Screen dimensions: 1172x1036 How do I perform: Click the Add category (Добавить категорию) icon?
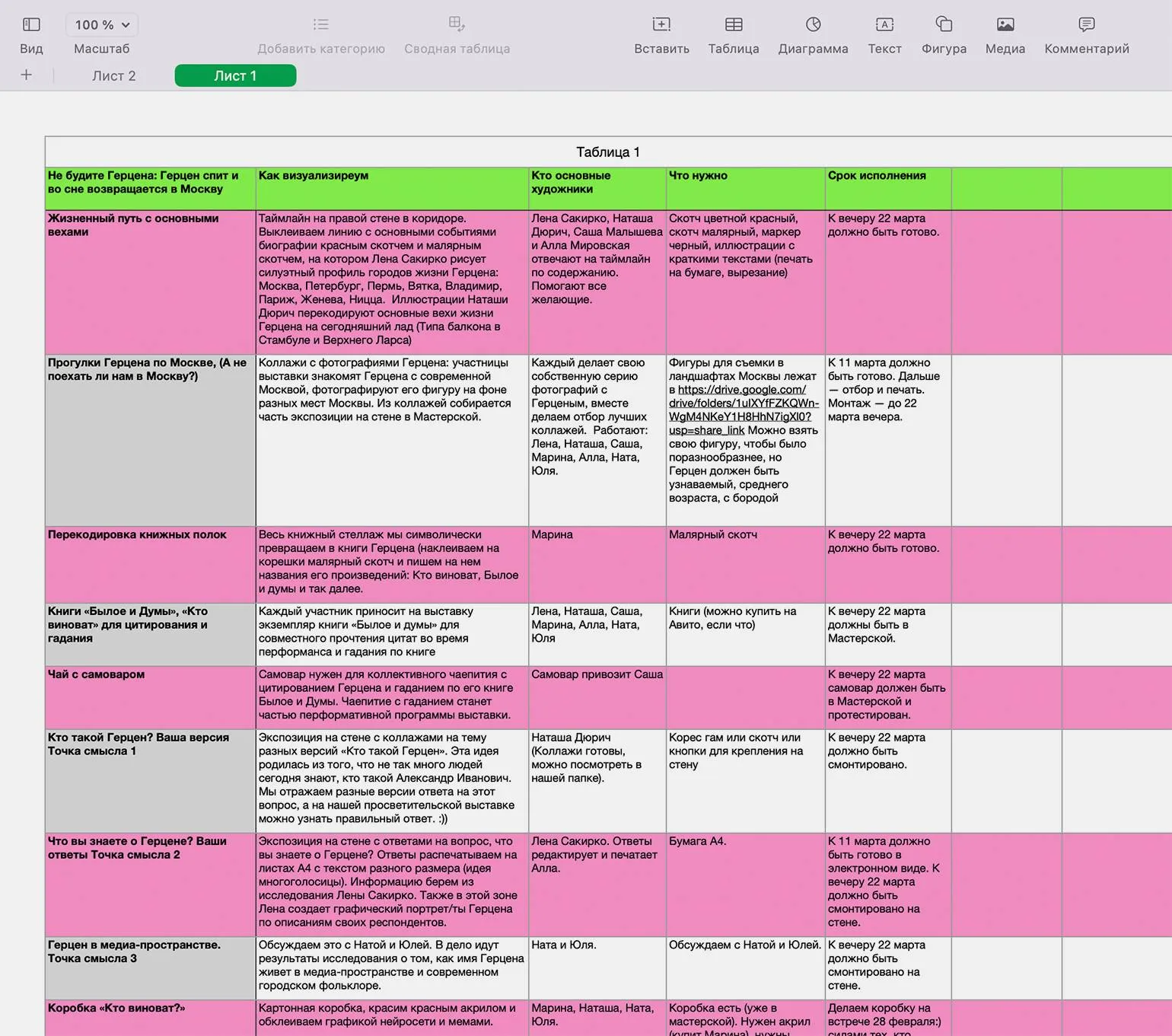(x=320, y=25)
